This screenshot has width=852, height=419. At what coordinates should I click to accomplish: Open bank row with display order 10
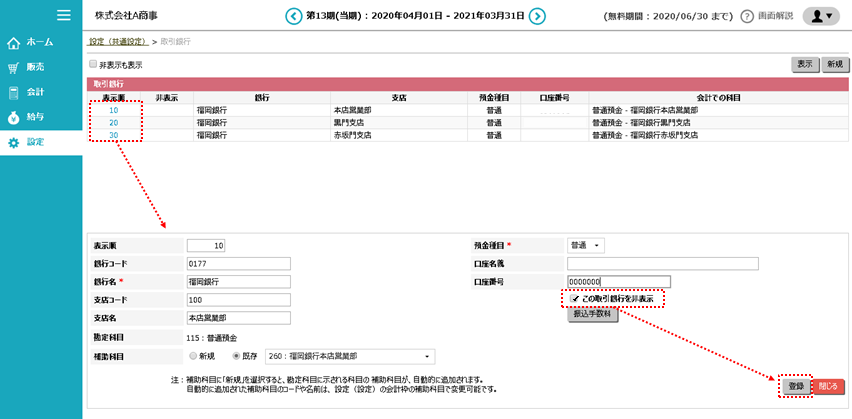114,110
